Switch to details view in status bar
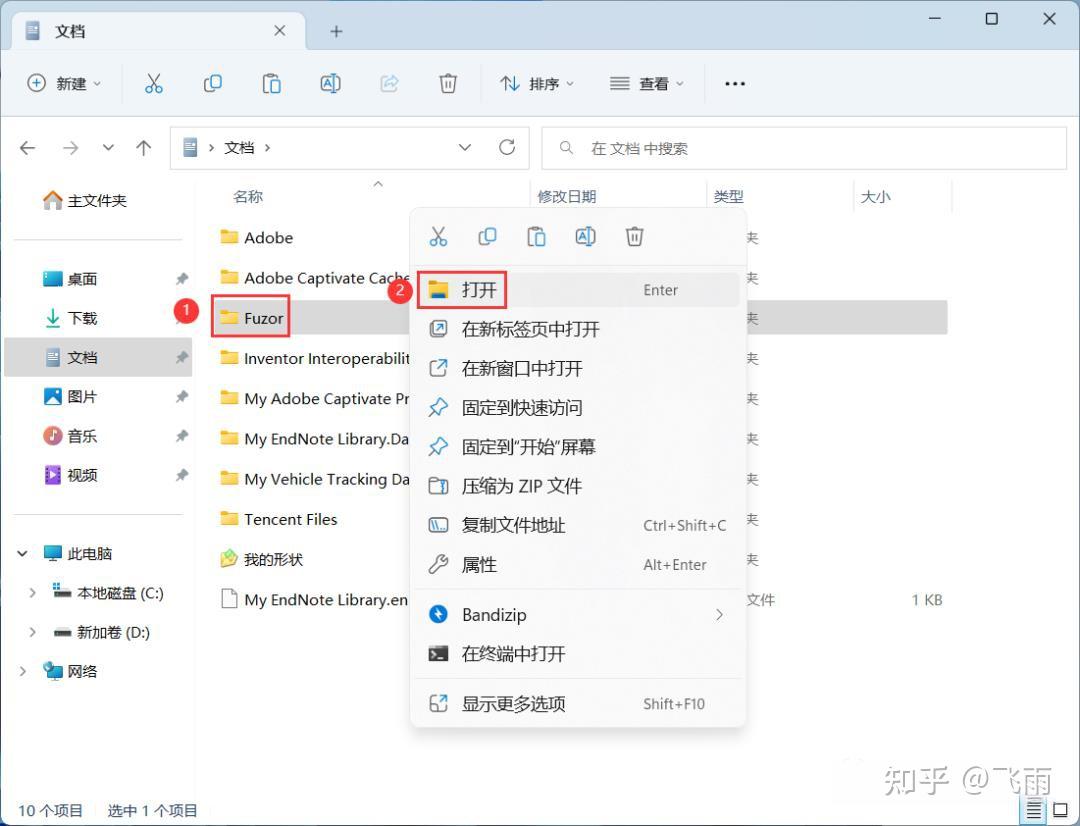The image size is (1080, 826). [1034, 810]
